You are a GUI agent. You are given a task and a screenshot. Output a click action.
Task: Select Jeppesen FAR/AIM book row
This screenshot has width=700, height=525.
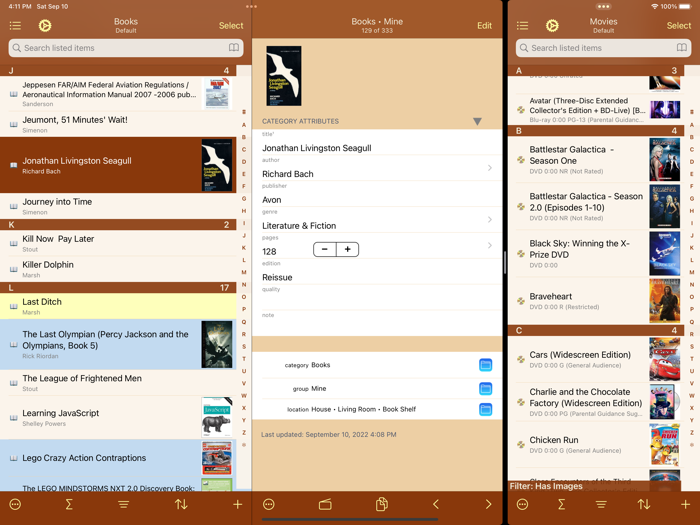coord(118,94)
